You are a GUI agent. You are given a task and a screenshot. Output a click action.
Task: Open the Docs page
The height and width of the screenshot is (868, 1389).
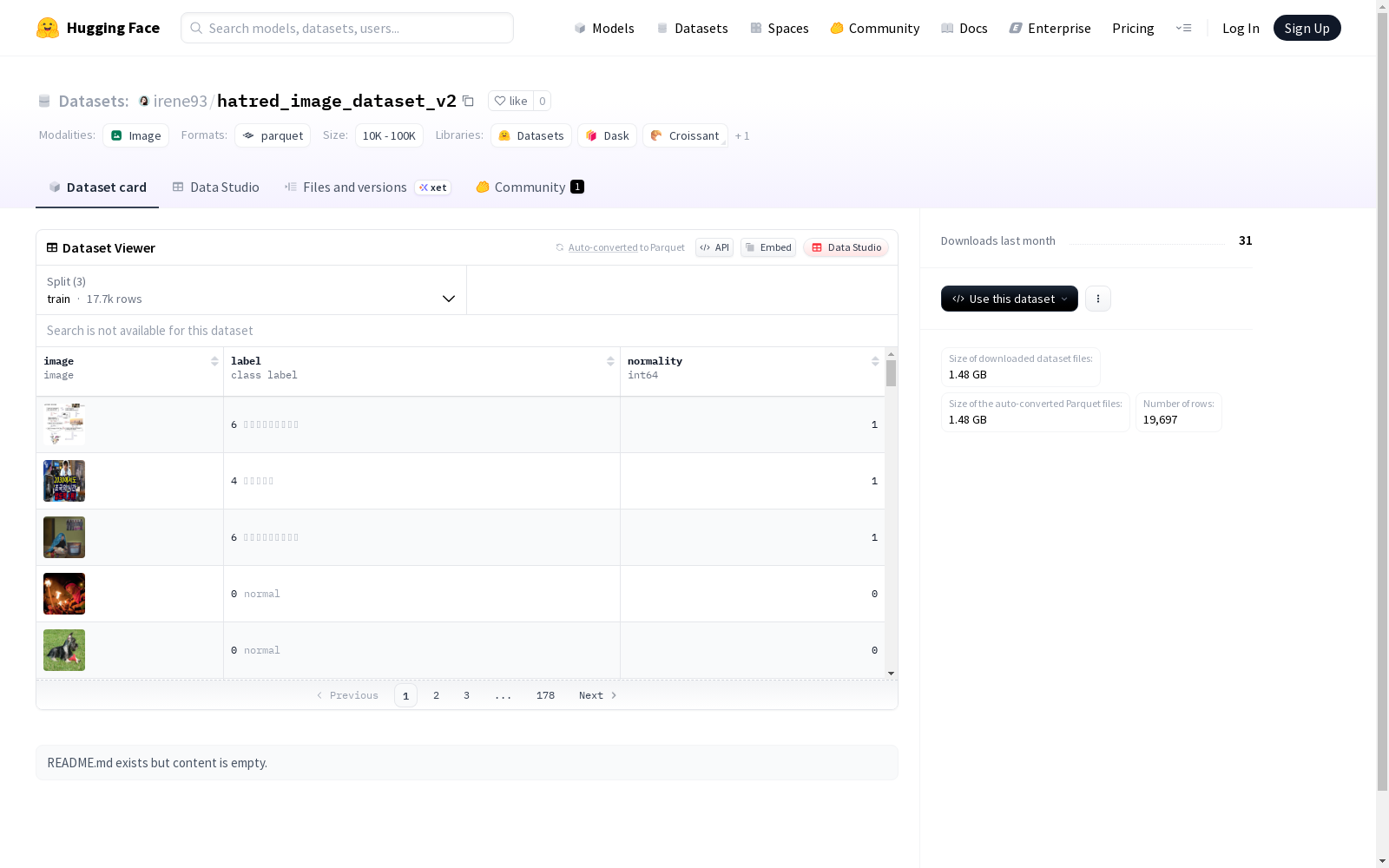[x=964, y=28]
